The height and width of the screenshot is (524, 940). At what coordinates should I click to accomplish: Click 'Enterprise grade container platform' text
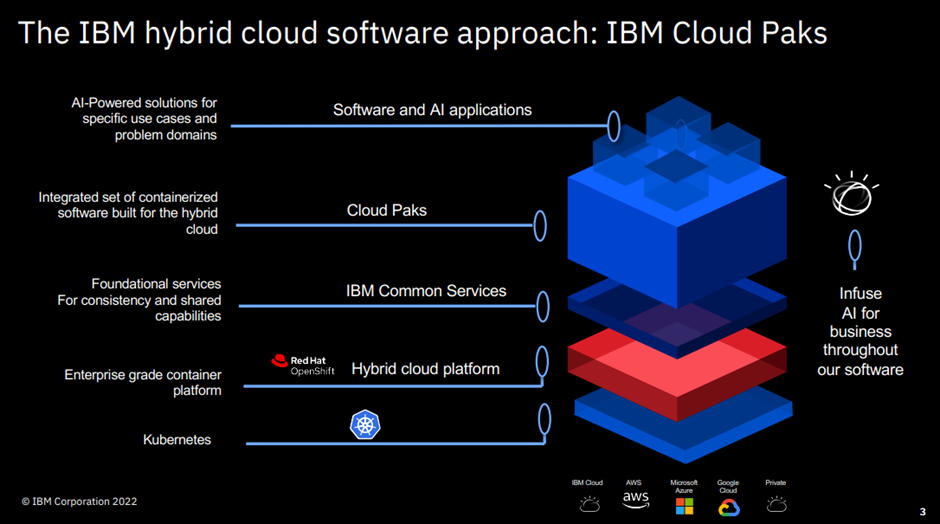143,383
